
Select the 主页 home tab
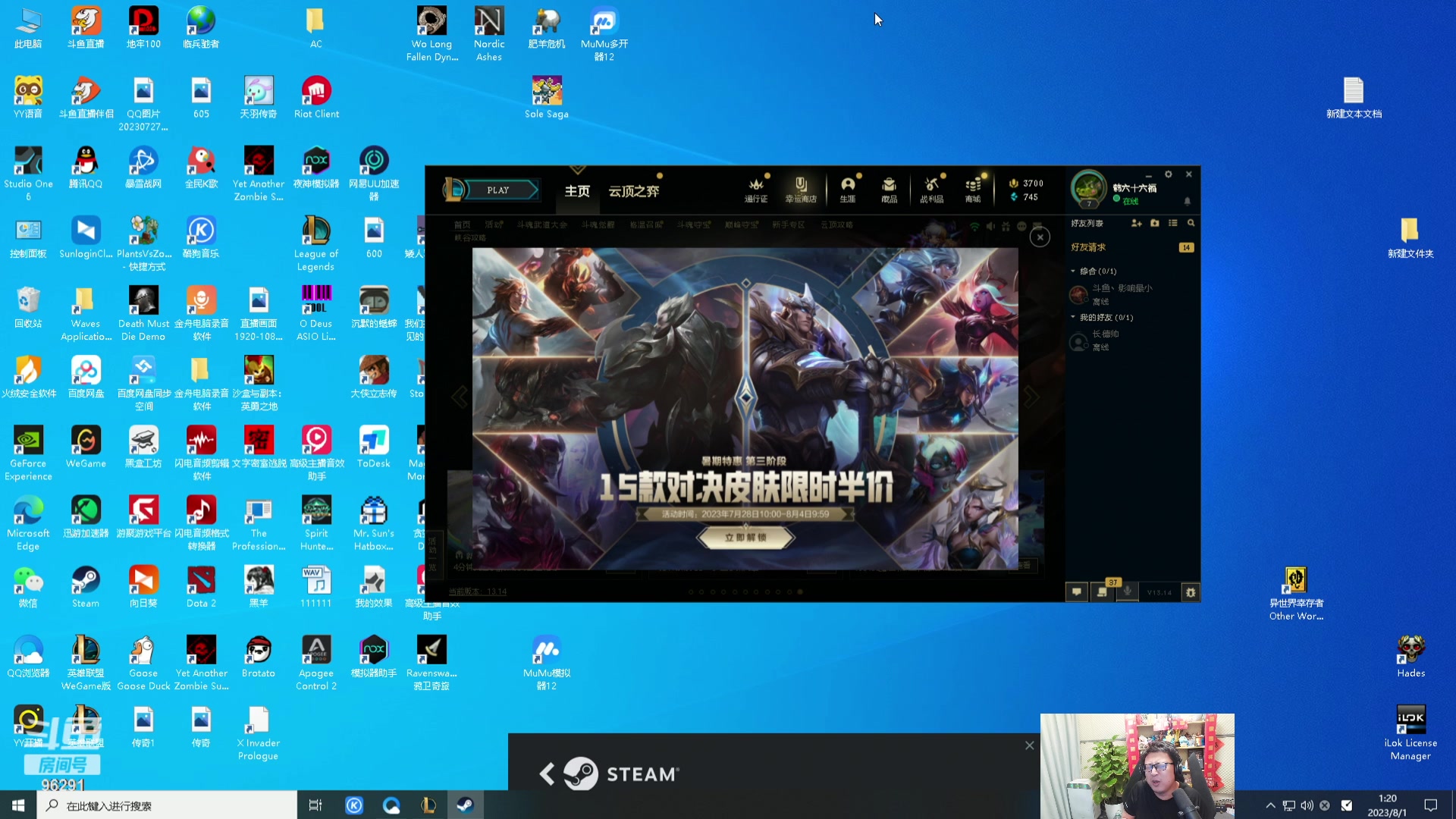(x=576, y=191)
